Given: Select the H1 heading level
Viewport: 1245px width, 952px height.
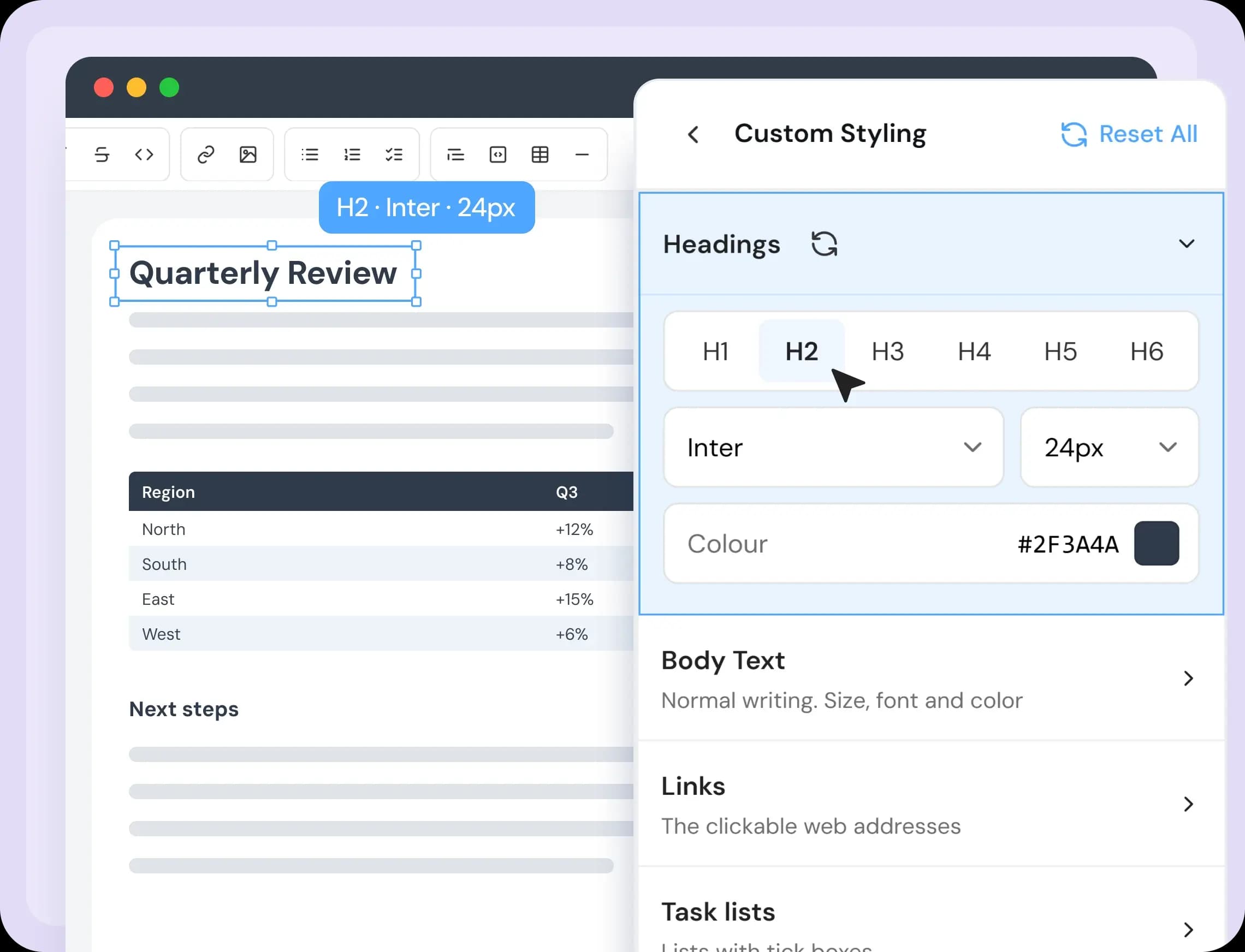Looking at the screenshot, I should (x=715, y=352).
